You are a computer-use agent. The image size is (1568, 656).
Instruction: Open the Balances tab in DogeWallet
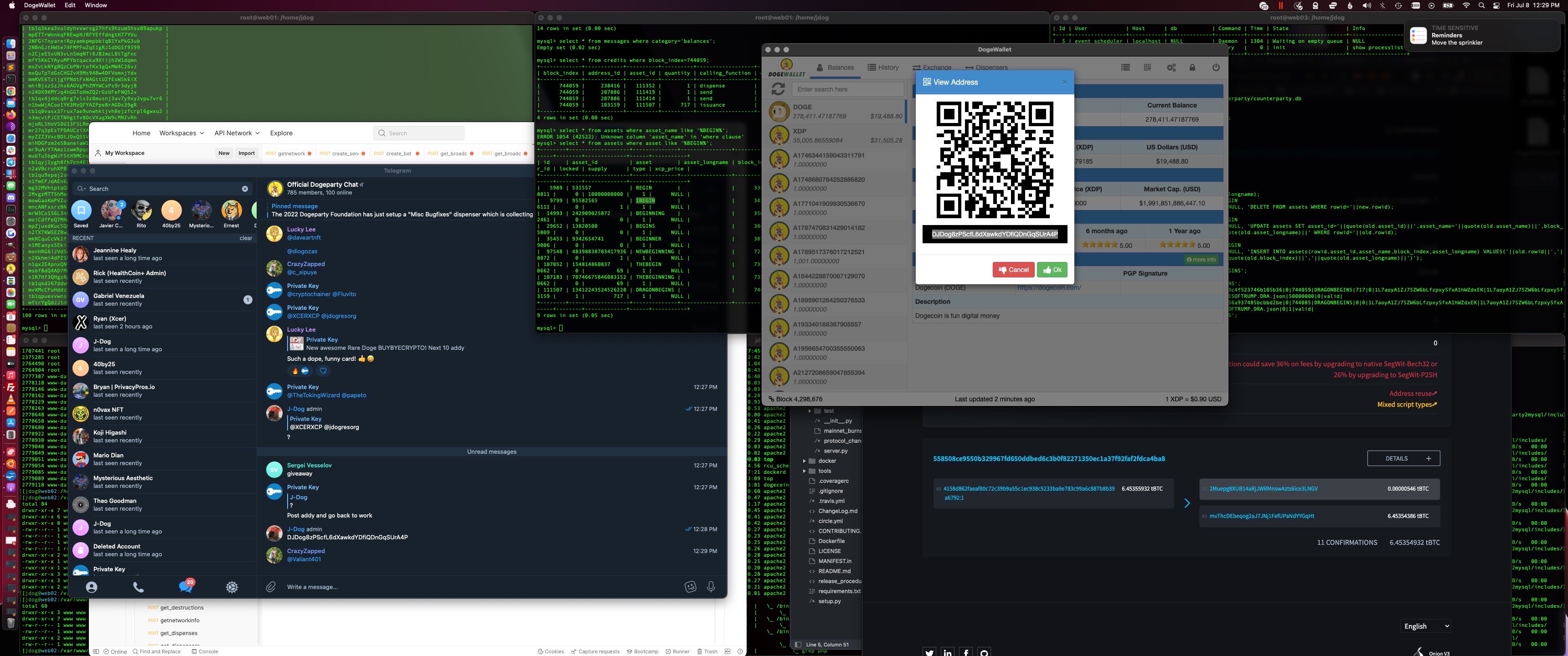[835, 67]
